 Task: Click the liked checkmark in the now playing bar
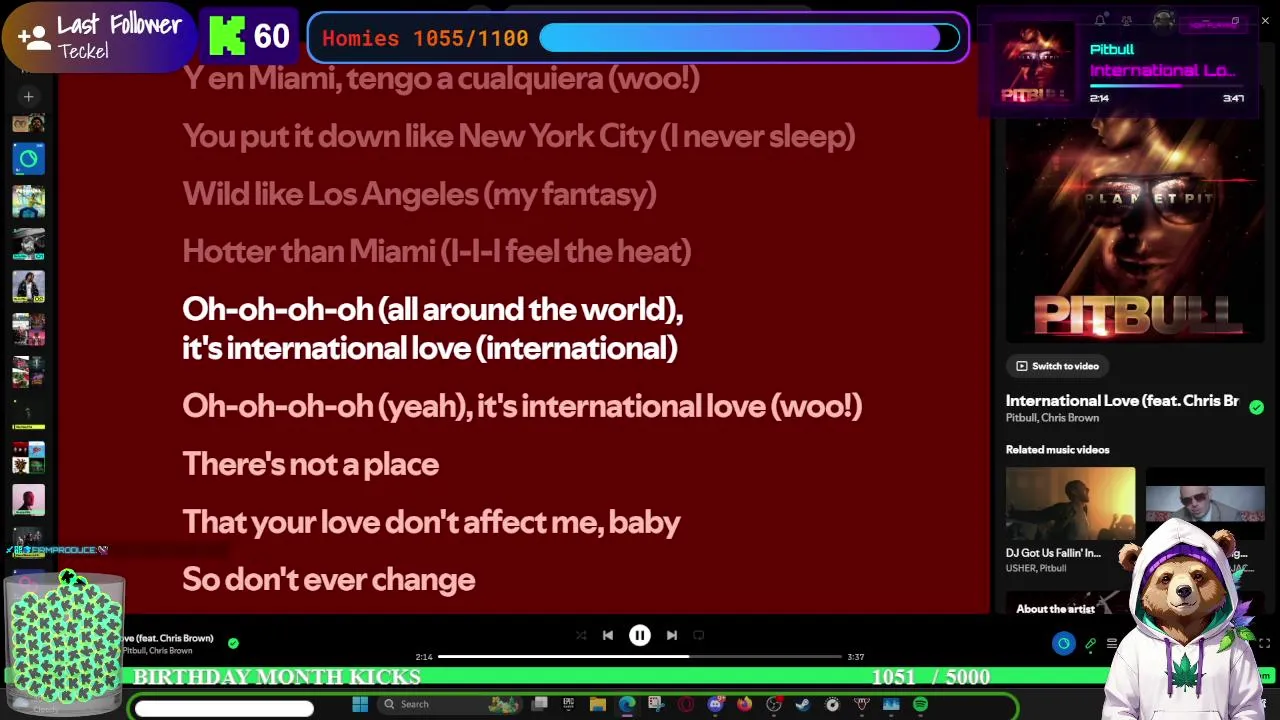[233, 644]
